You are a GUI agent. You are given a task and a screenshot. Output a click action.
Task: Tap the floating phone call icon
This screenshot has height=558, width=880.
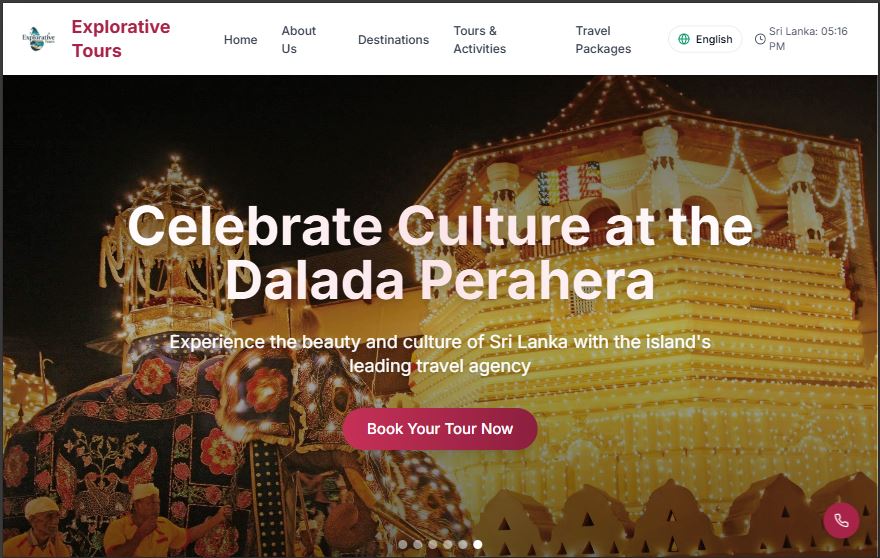(x=841, y=520)
